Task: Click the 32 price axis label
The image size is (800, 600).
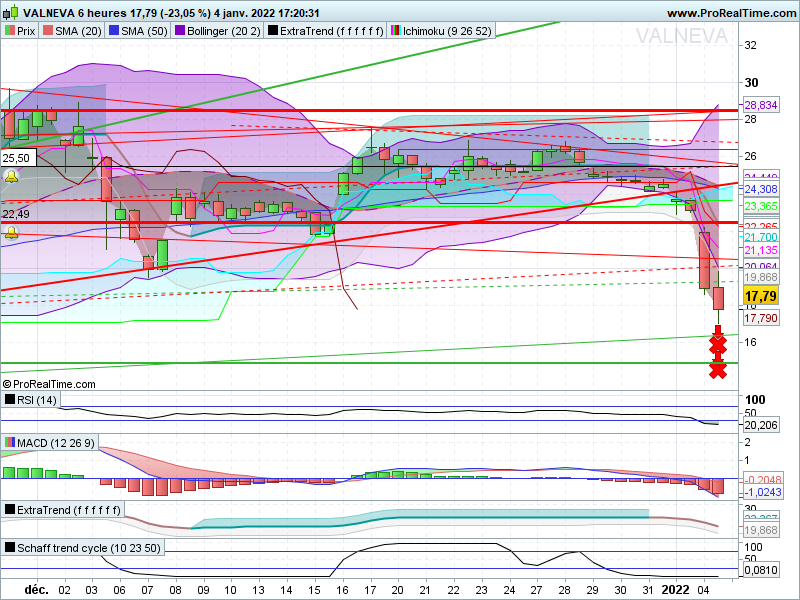Action: pos(751,45)
